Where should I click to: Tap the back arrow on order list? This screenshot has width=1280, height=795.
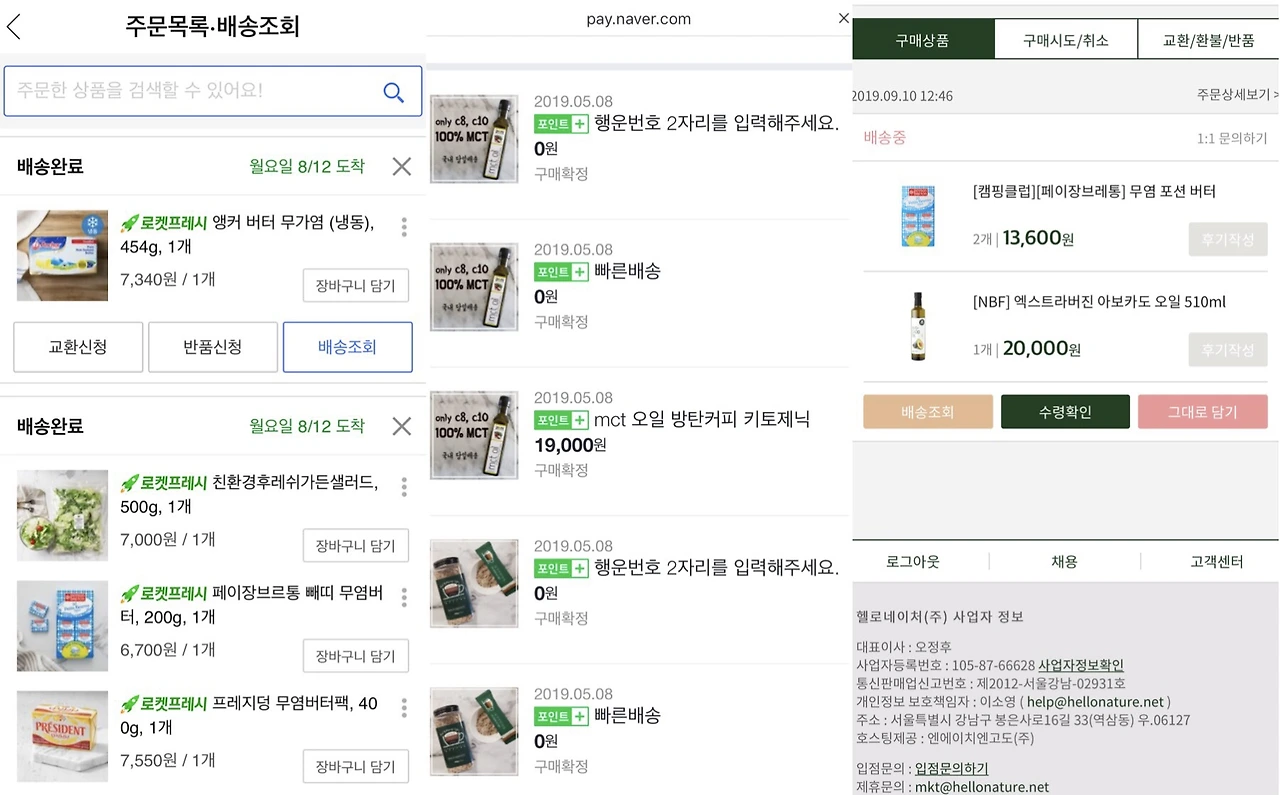[15, 27]
